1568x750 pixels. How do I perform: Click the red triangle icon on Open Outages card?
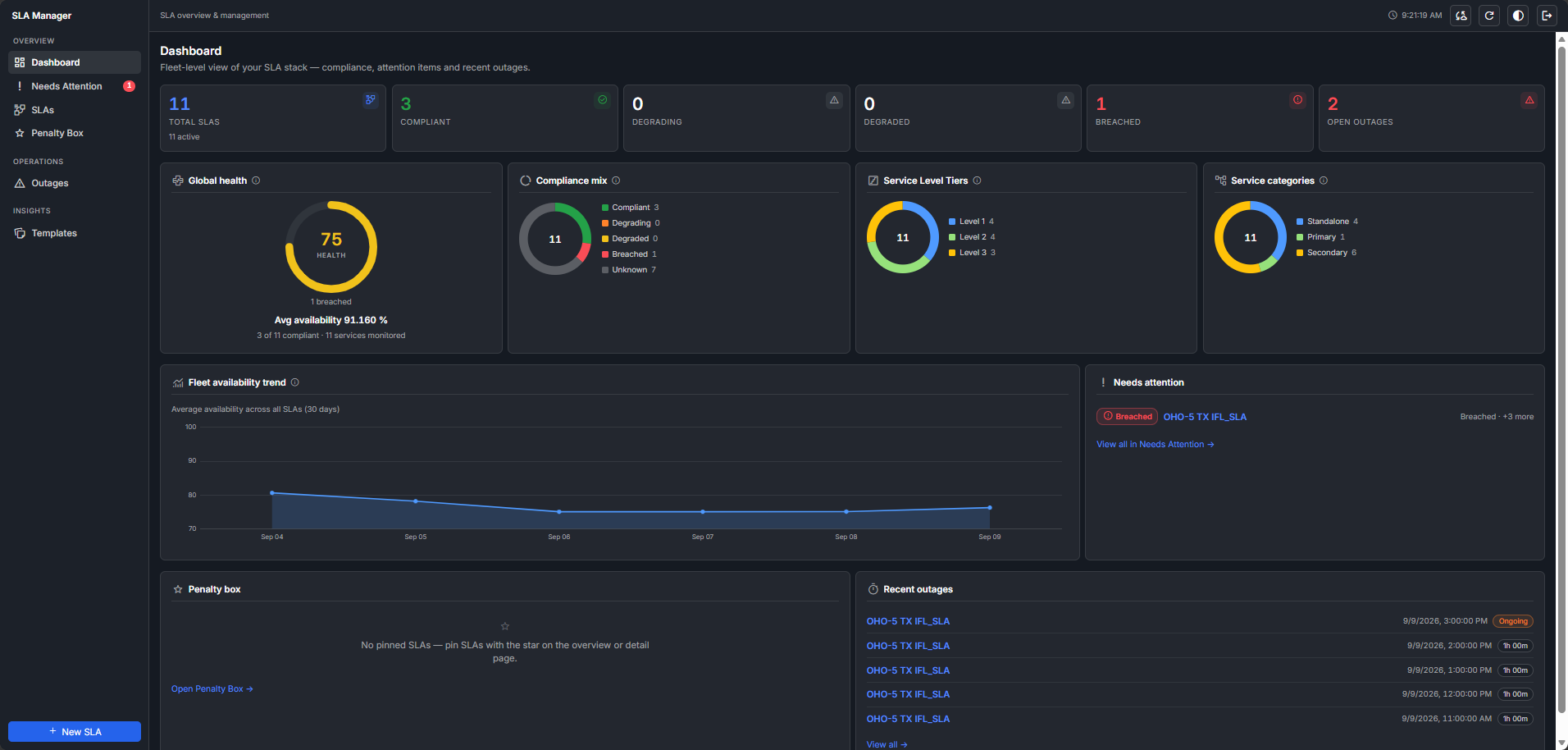coord(1529,100)
